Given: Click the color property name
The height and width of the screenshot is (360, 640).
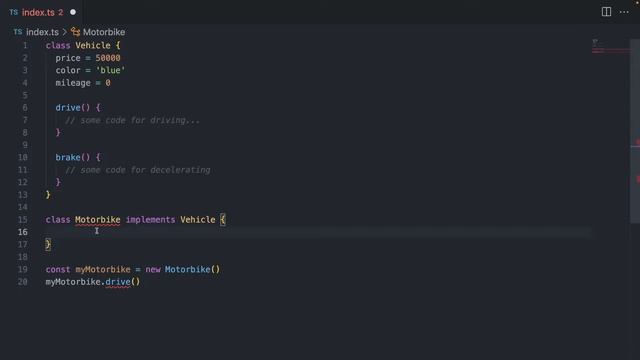Looking at the screenshot, I should click(x=68, y=70).
